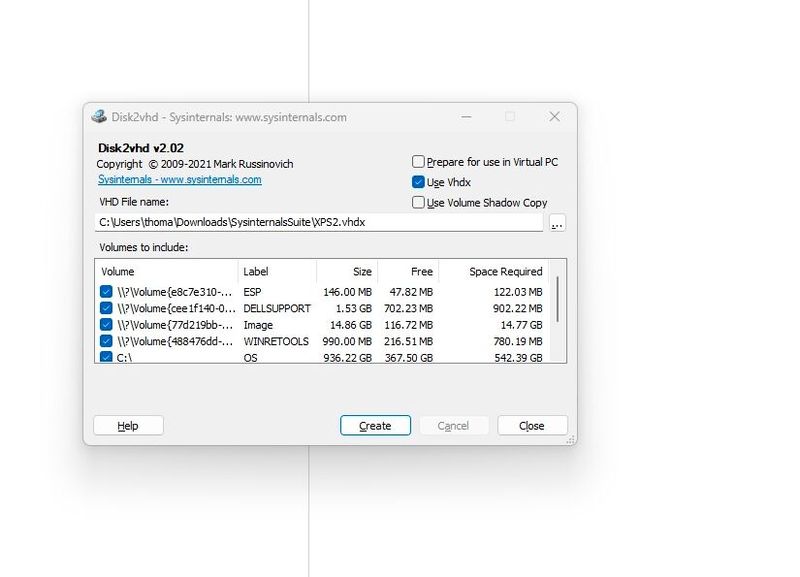Click the Disk2vhd app icon in title bar
This screenshot has height=577, width=800.
pos(99,117)
